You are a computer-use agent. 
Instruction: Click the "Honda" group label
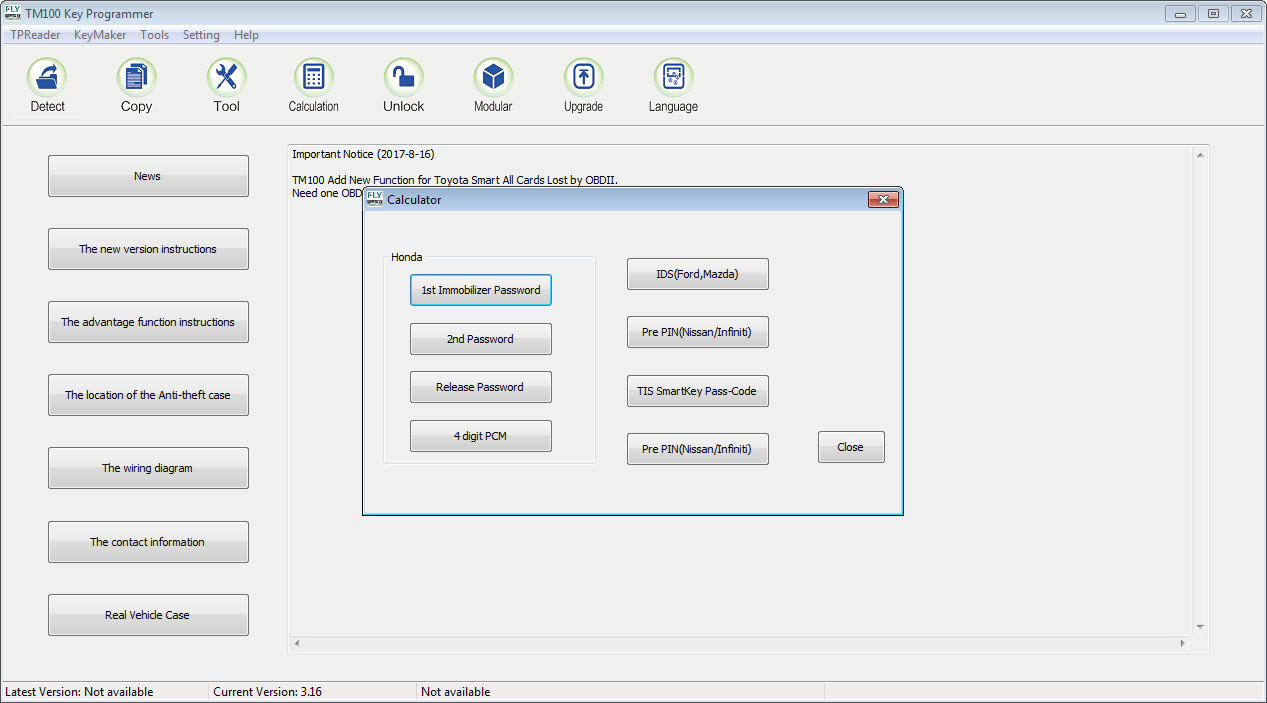407,257
